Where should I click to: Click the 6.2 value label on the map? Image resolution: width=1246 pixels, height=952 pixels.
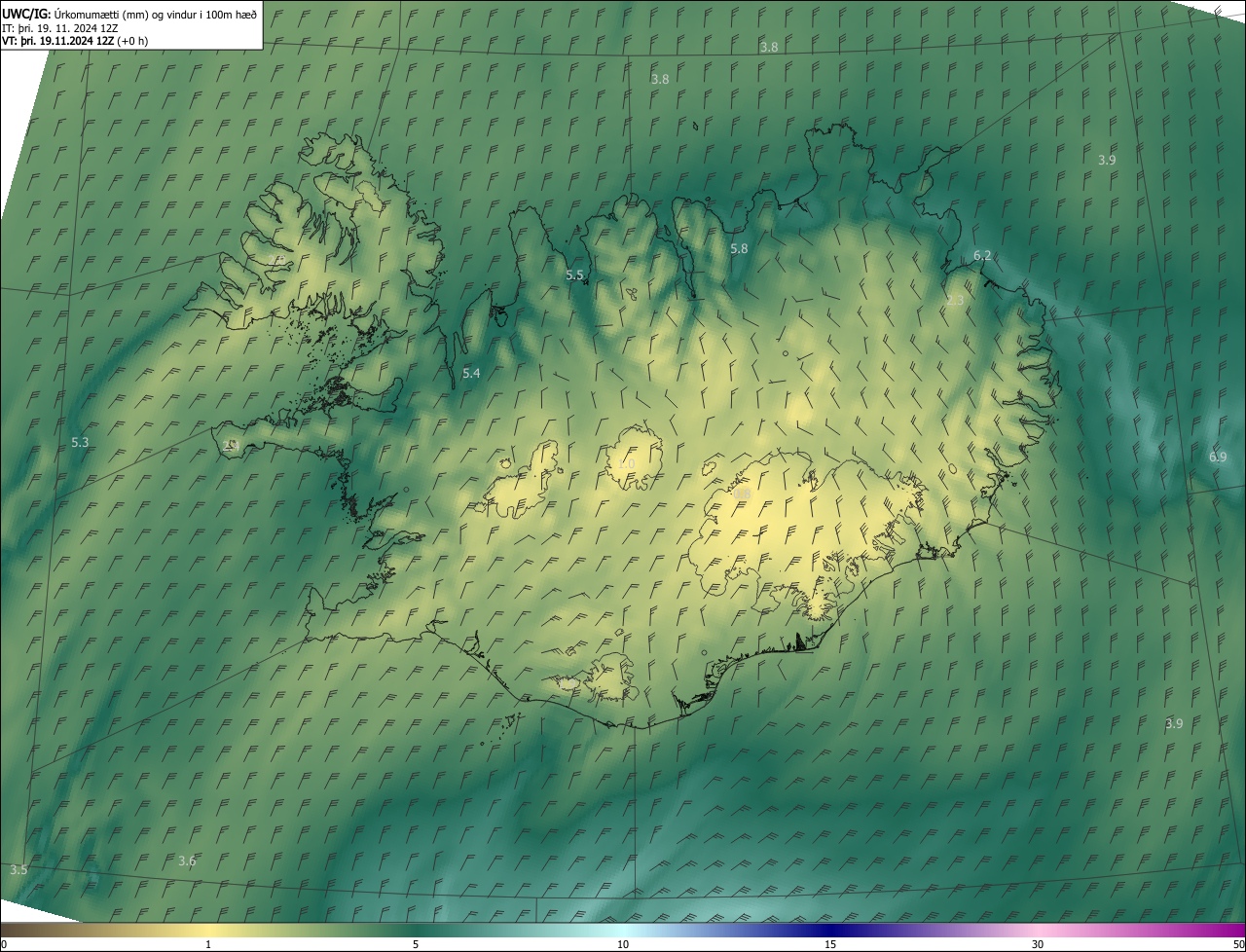[982, 256]
